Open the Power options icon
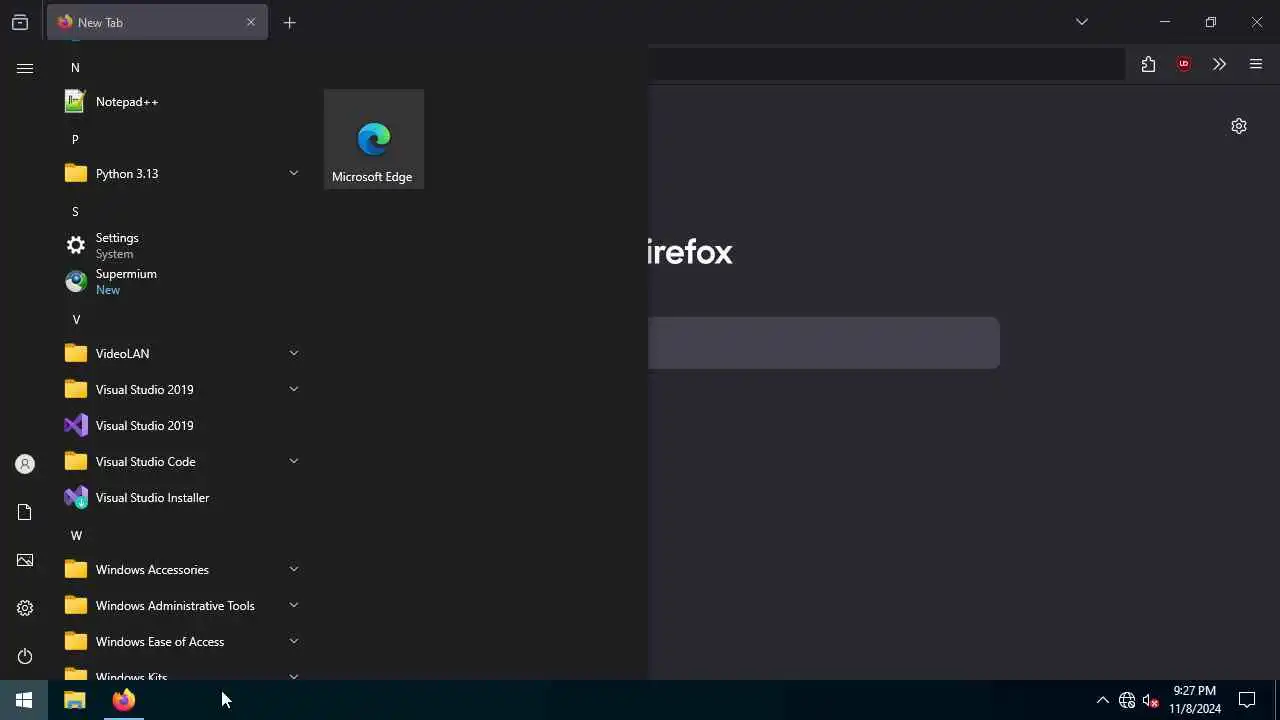The image size is (1280, 720). [25, 656]
